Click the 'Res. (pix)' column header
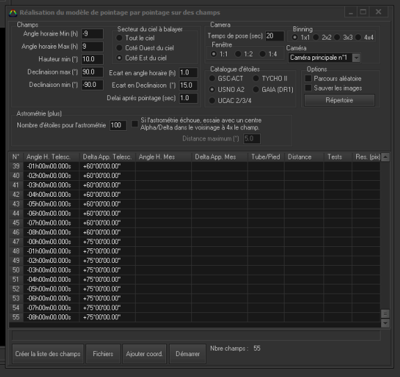Viewport: 400px width, 377px height. click(x=366, y=157)
